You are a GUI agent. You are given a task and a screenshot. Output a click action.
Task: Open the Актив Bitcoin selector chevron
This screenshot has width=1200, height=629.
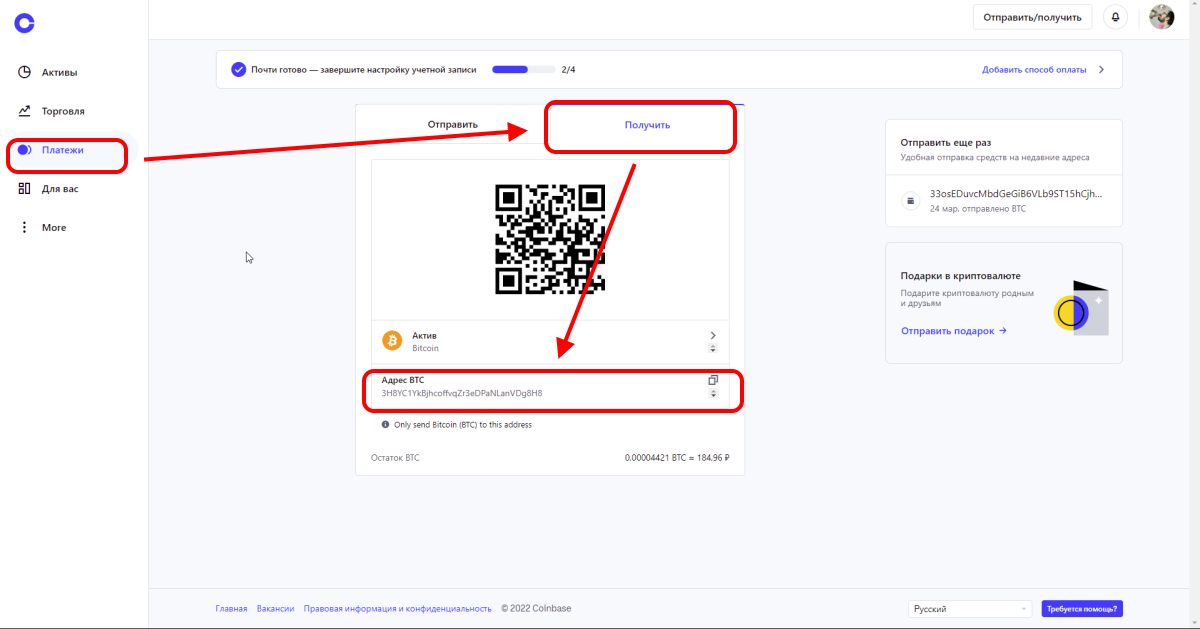713,335
